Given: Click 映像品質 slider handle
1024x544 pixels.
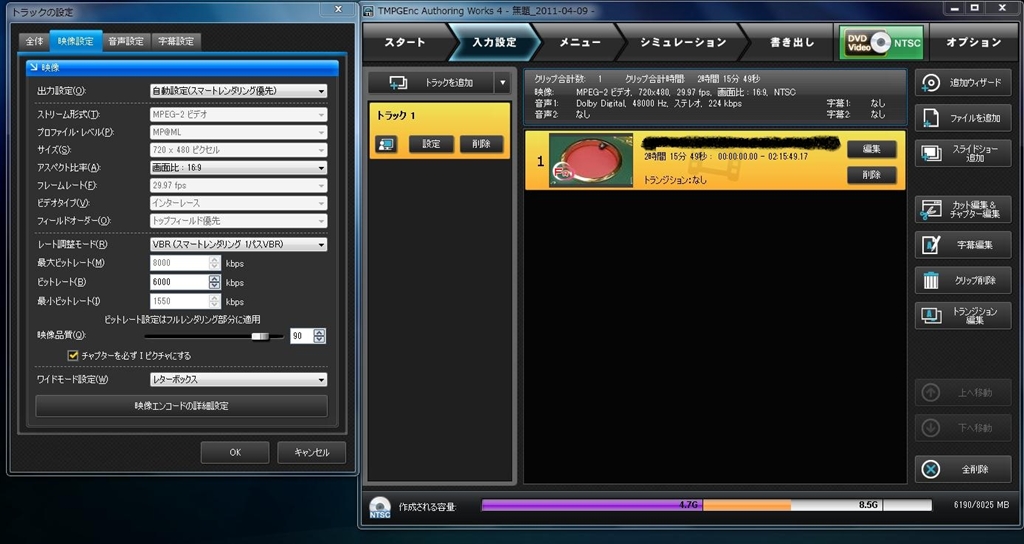Looking at the screenshot, I should 260,336.
